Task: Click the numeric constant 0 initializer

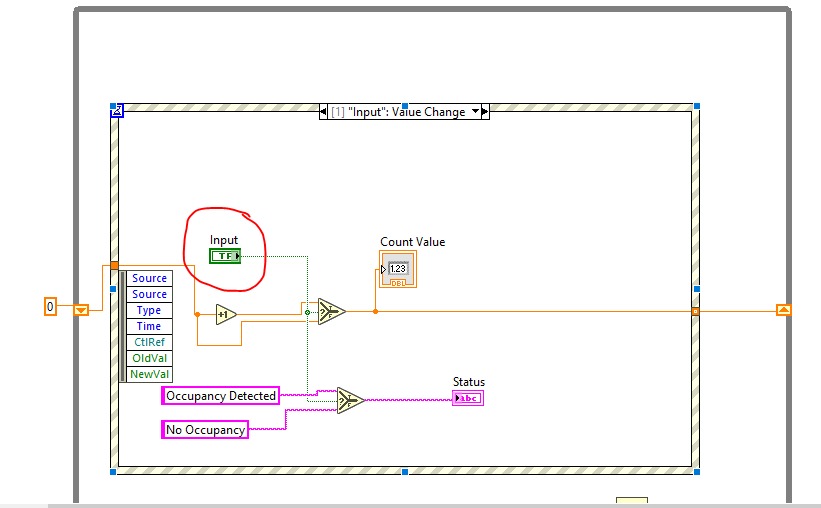Action: tap(50, 306)
